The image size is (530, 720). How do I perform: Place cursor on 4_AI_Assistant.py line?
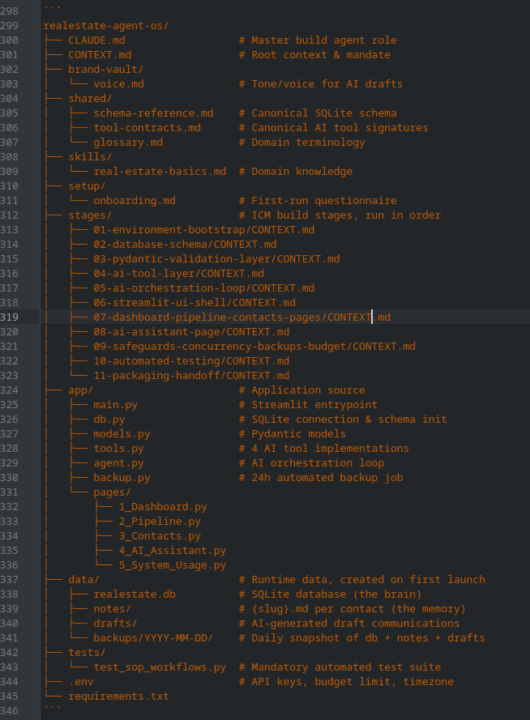172,551
